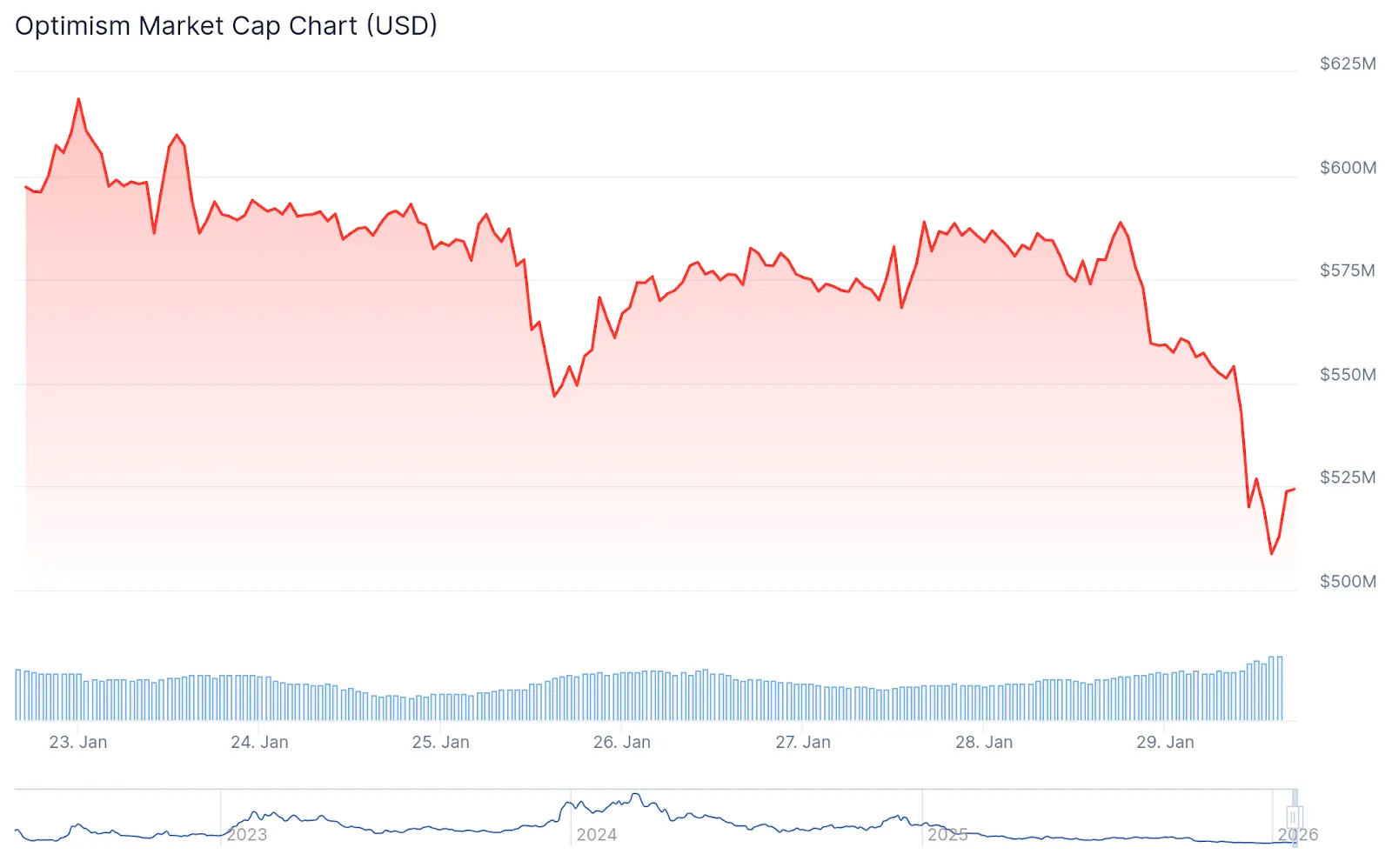Select the 28. Jan axis label
Viewport: 1392px width, 868px height.
984,742
